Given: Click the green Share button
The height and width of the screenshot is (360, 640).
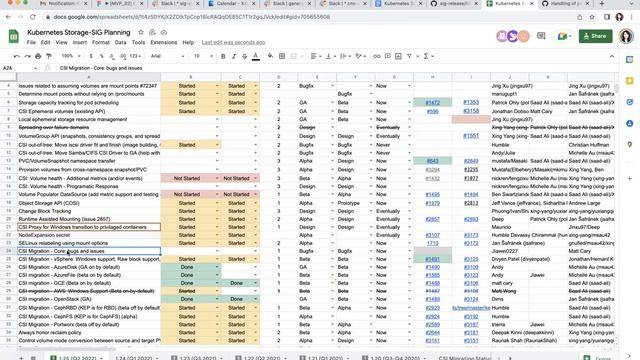Looking at the screenshot, I should point(595,36).
